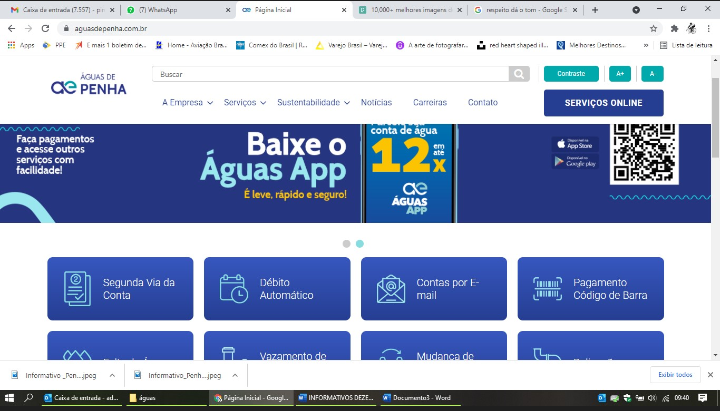Open Contas por E-mail envelope card
This screenshot has width=720, height=411.
pos(434,288)
